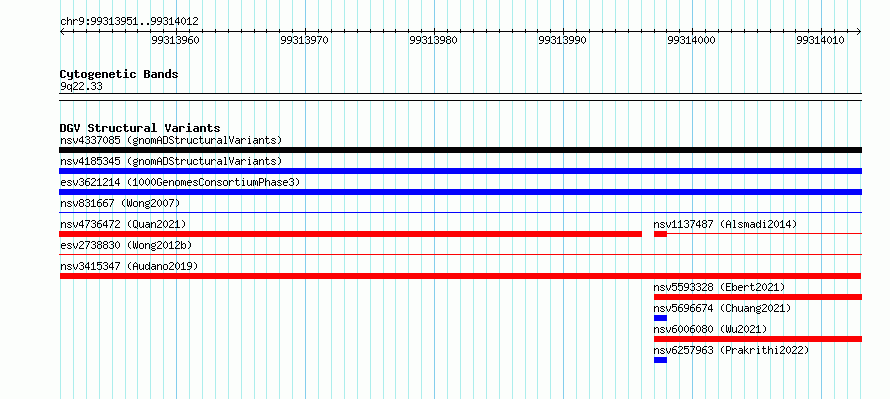Click the red nsv5593328 variant bar
This screenshot has width=890, height=399.
pos(758,297)
